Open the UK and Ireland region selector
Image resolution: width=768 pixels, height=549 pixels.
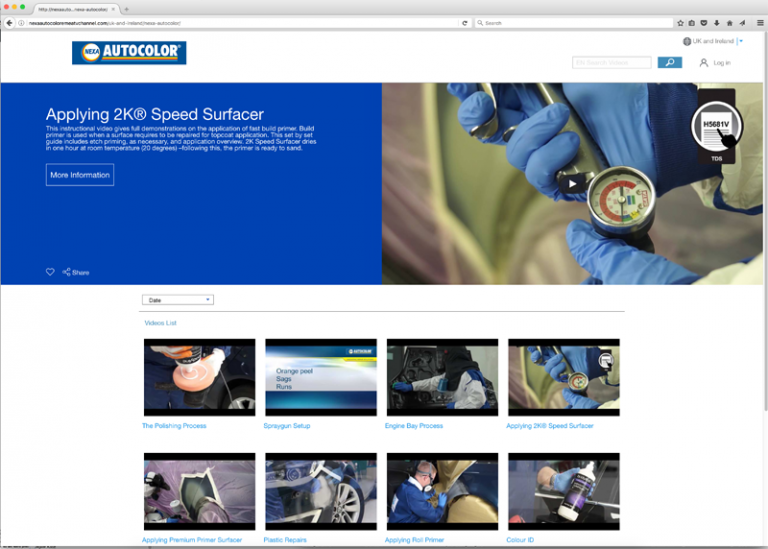point(712,41)
